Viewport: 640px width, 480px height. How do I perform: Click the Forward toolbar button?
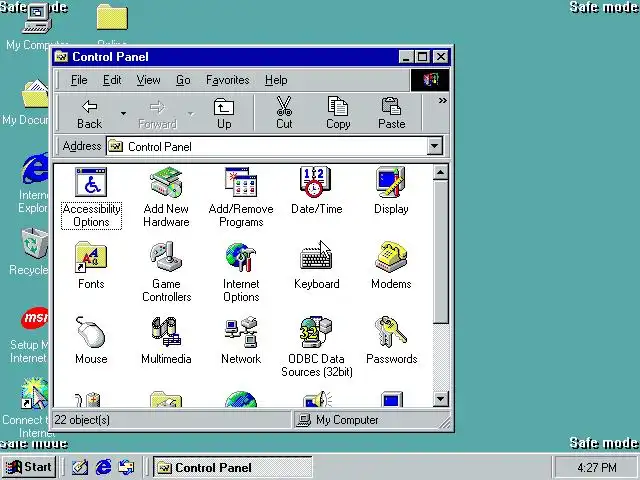point(158,114)
